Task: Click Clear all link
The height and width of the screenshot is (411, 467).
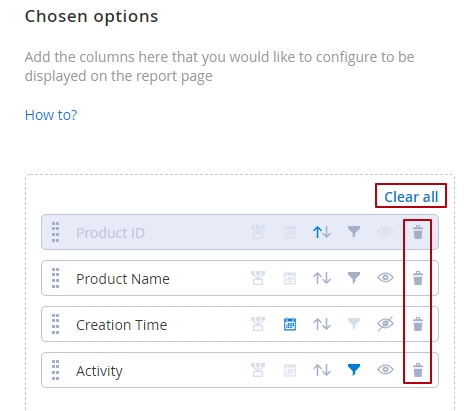Action: tap(411, 197)
